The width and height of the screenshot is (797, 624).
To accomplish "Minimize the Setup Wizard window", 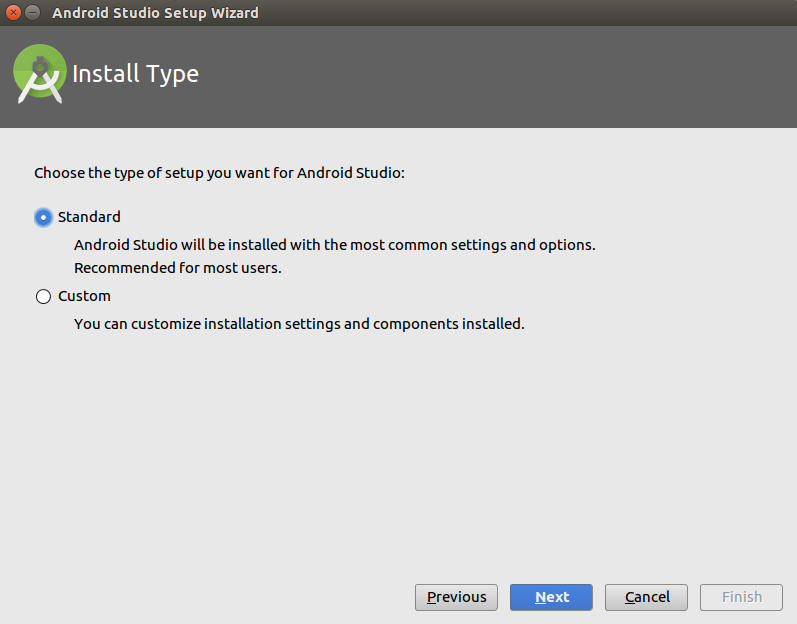I will tap(32, 13).
